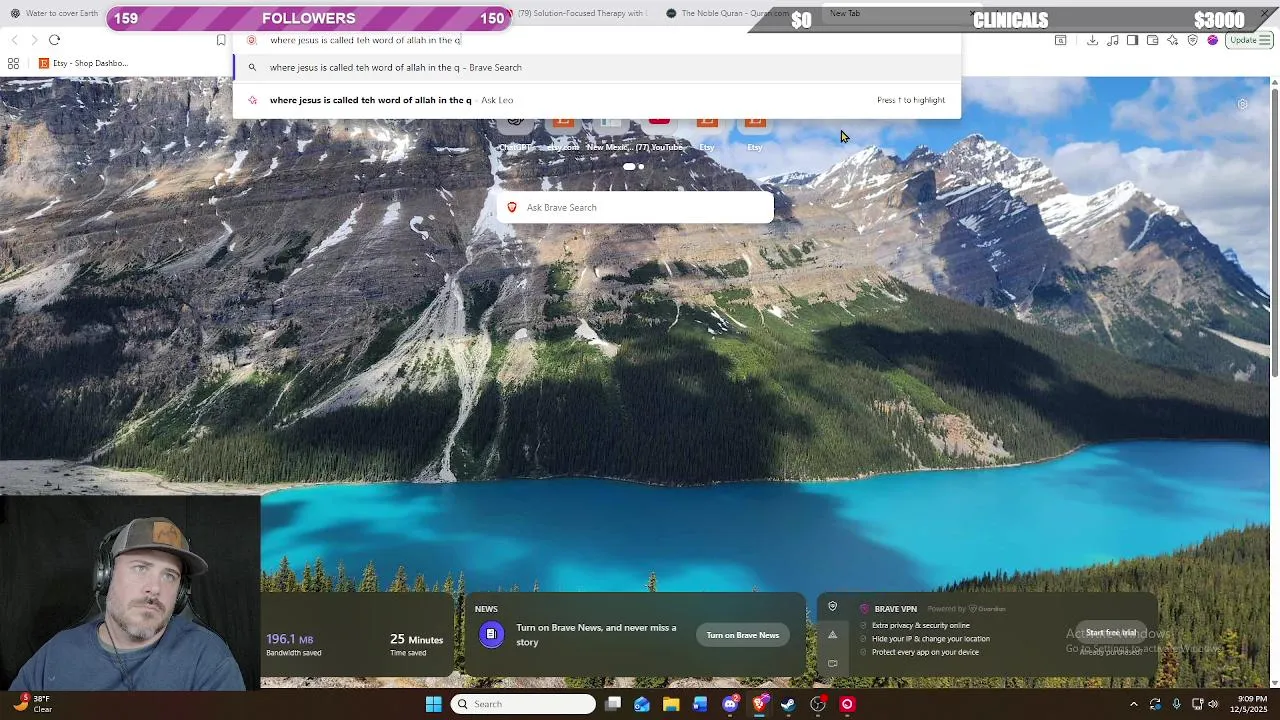Open the apps grid icon in bookmarks bar

[13, 63]
